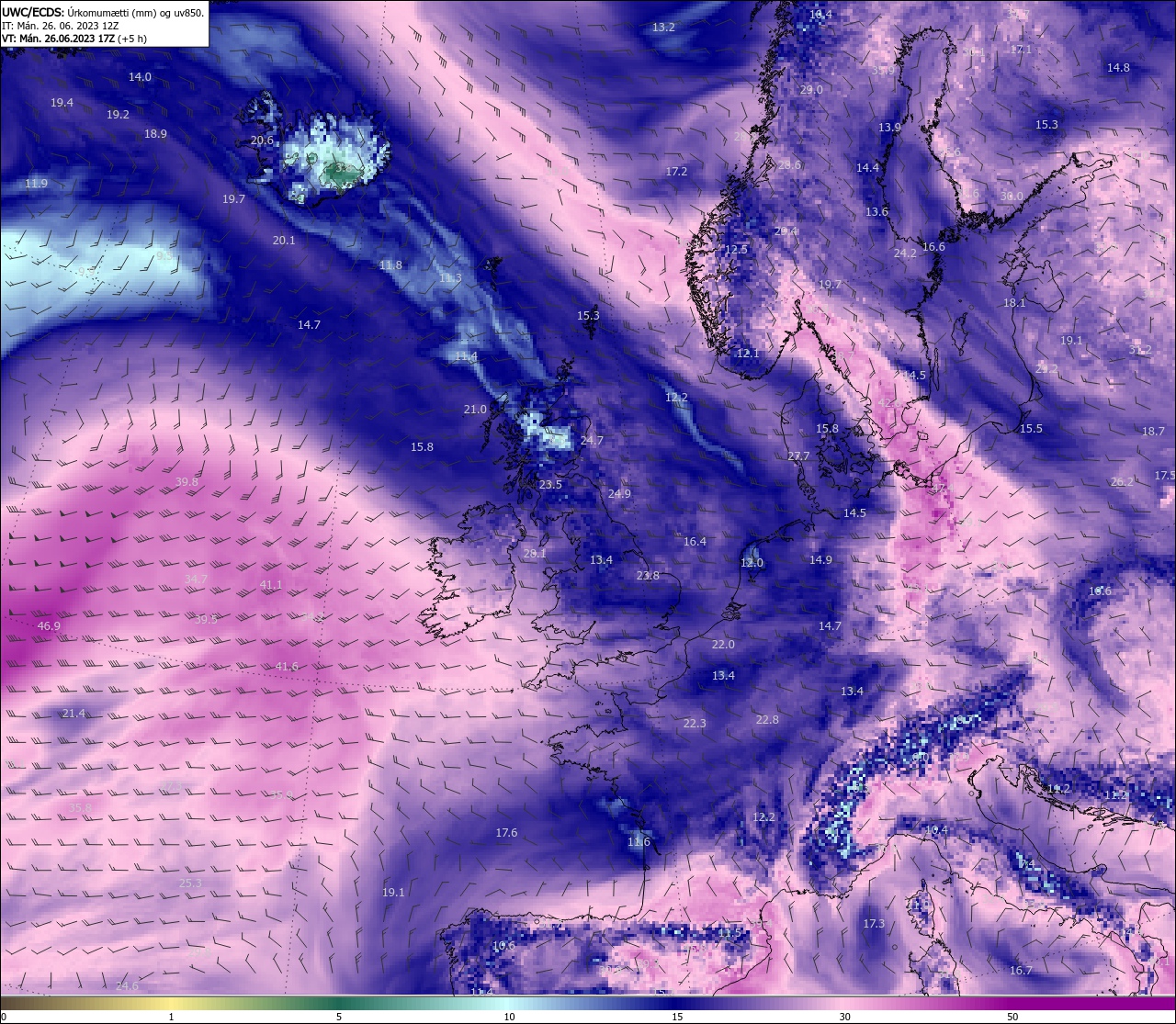Click the value '16.7' over southern Italy
The width and height of the screenshot is (1176, 1024).
click(x=1021, y=971)
